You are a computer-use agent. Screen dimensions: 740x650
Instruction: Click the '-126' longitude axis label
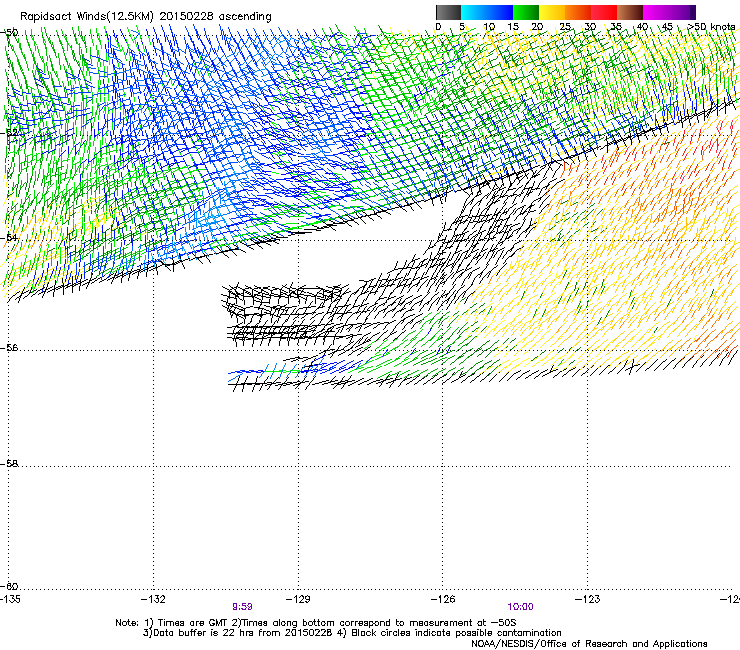click(443, 599)
